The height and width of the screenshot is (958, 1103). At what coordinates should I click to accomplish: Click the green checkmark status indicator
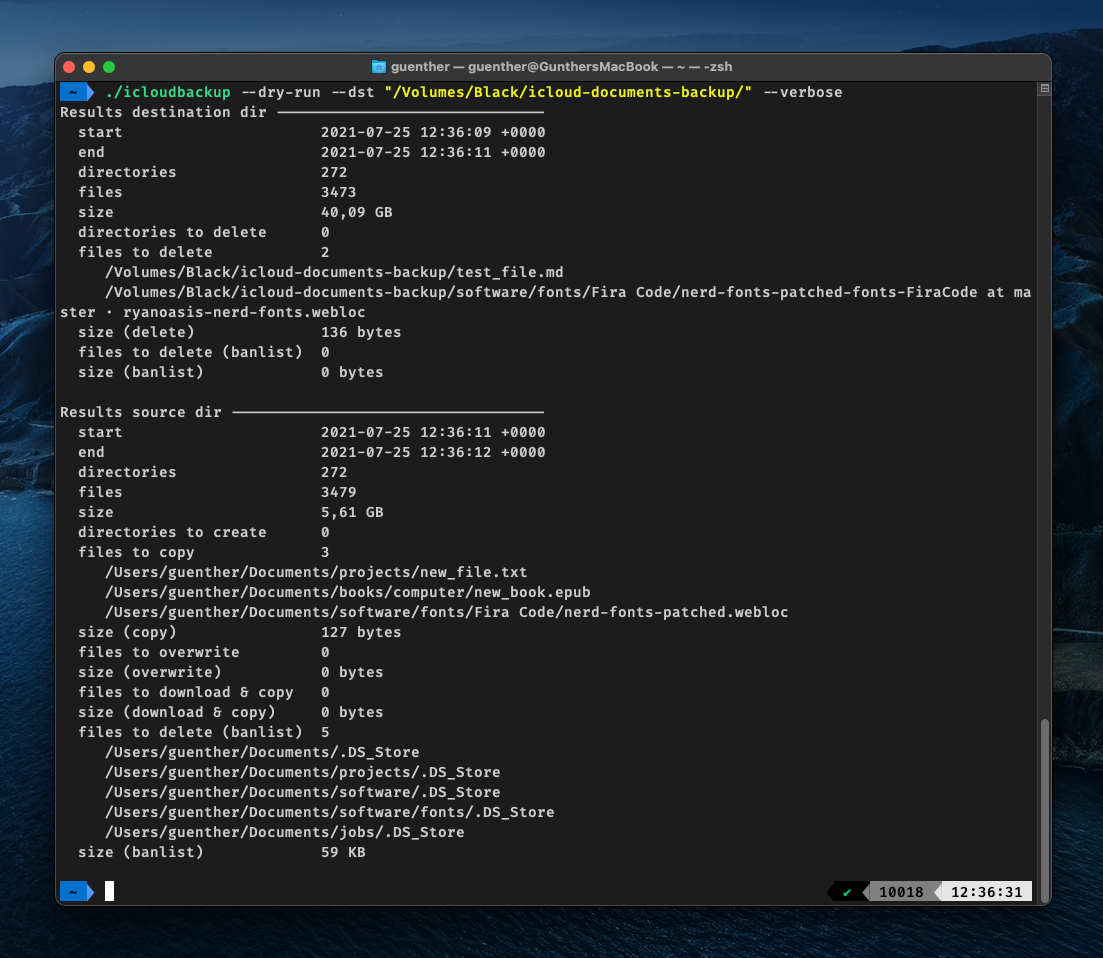pyautogui.click(x=847, y=892)
